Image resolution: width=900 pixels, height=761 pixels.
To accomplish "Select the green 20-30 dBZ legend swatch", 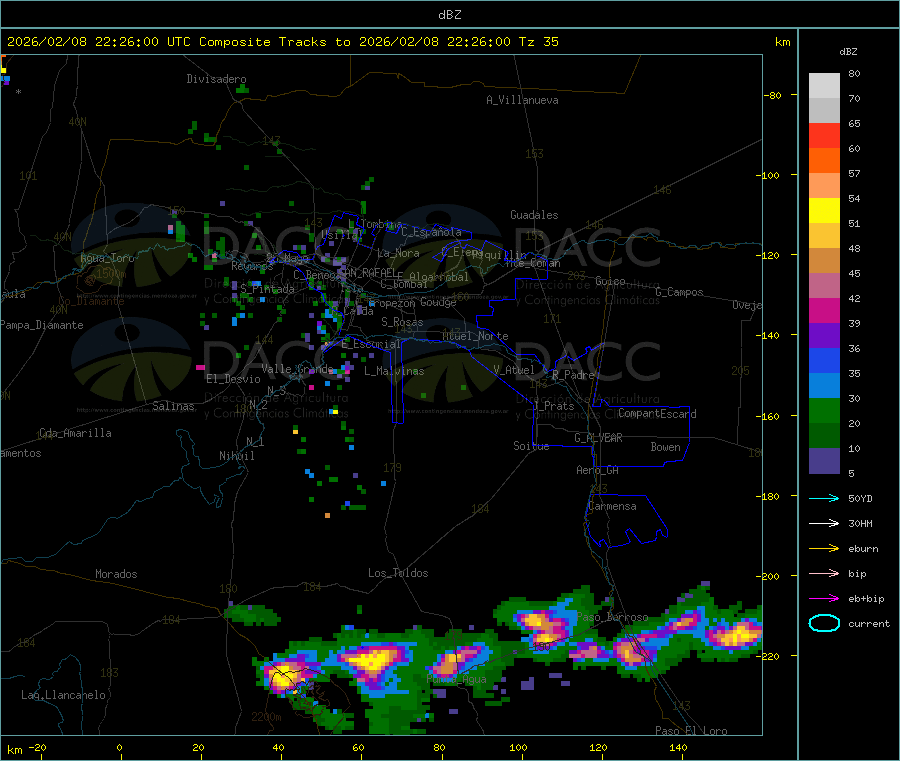I will click(x=824, y=411).
